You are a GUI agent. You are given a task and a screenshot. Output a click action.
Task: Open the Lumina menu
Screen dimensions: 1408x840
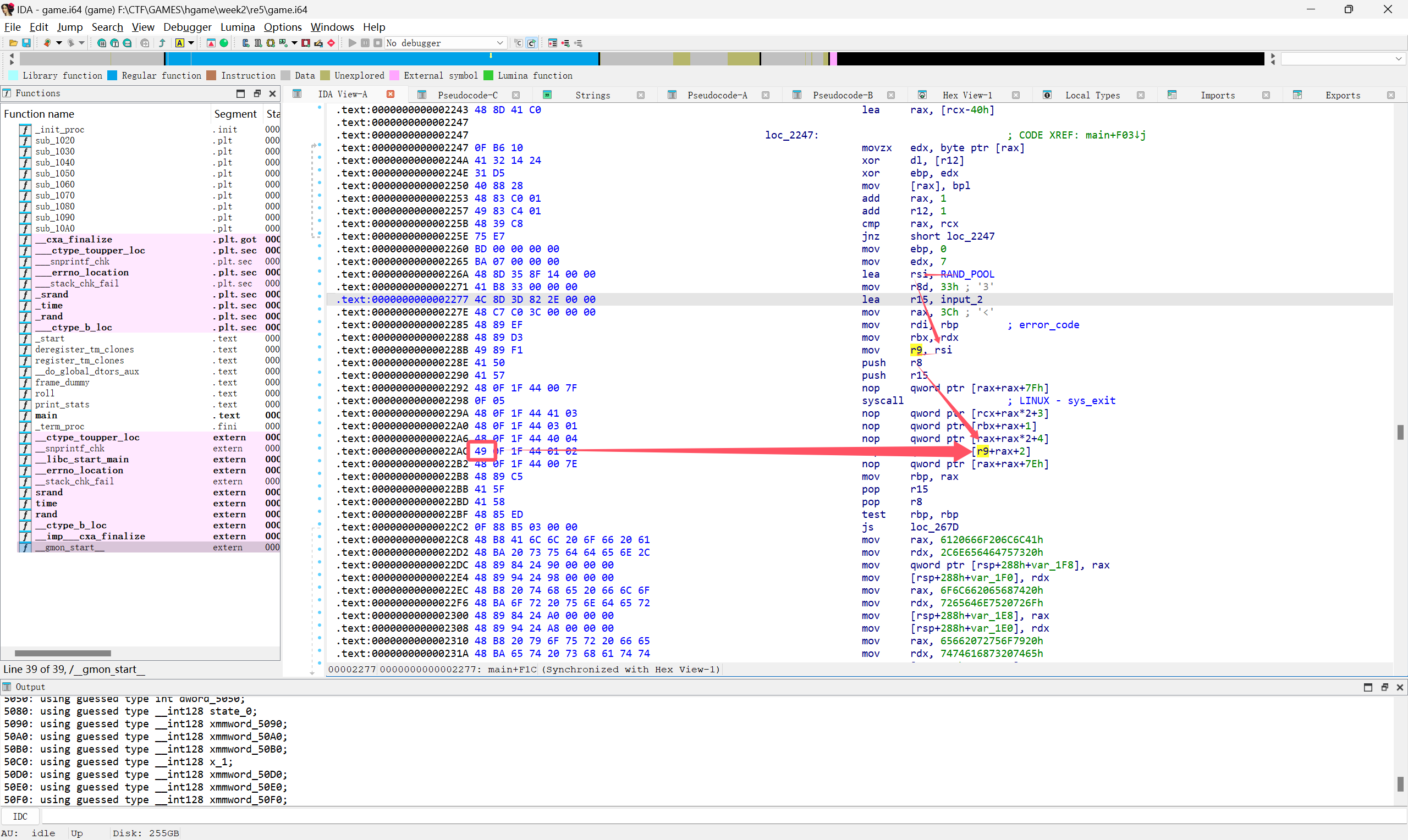237,26
